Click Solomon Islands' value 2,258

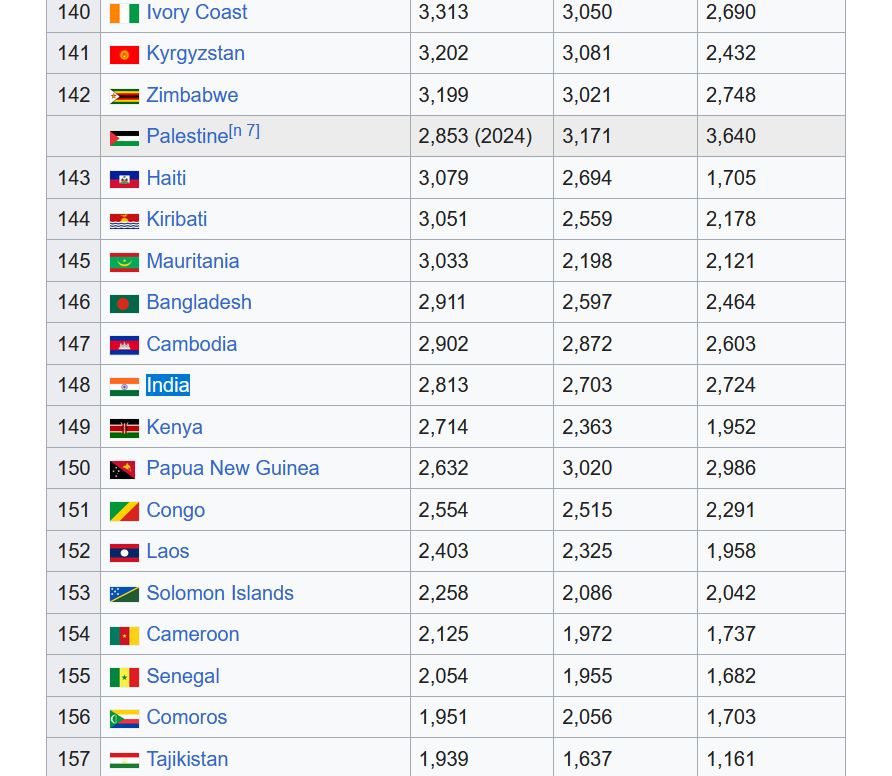(443, 593)
